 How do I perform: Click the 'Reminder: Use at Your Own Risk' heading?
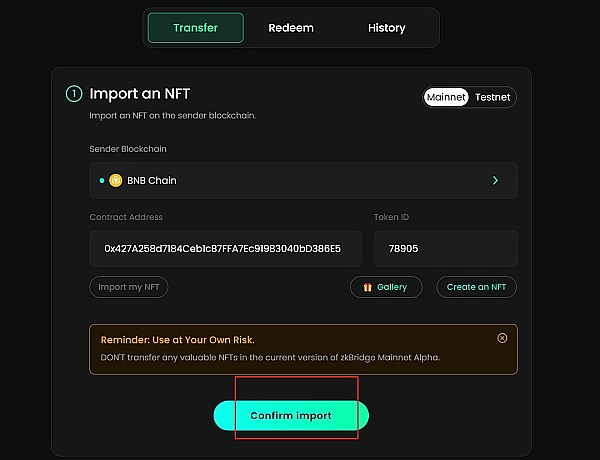[171, 340]
